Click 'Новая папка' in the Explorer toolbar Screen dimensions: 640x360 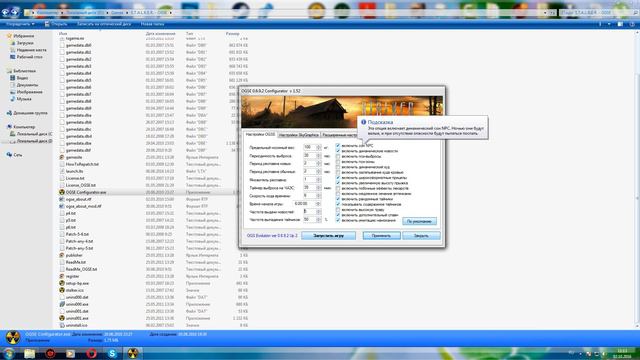click(x=152, y=24)
